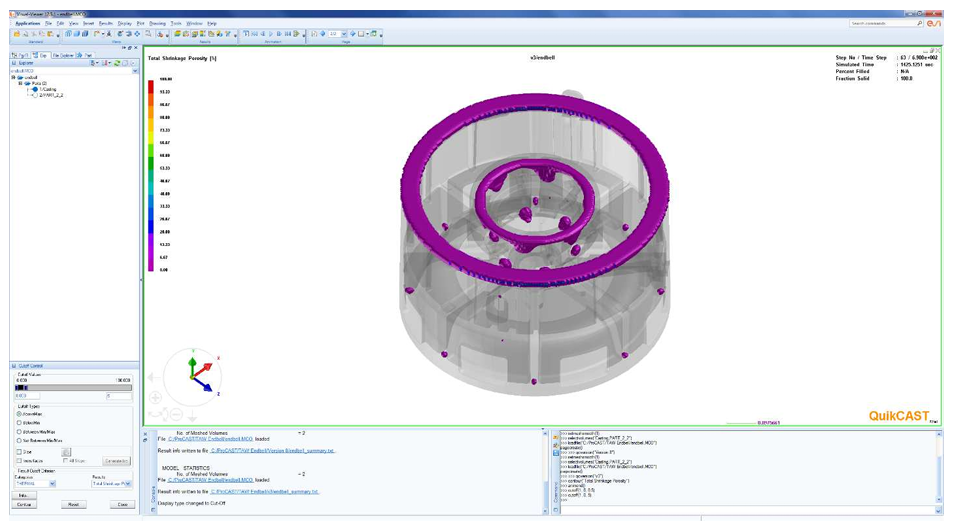Click the Reset button in Cutoff Control
Screen dimensions: 960x526
(x=73, y=505)
